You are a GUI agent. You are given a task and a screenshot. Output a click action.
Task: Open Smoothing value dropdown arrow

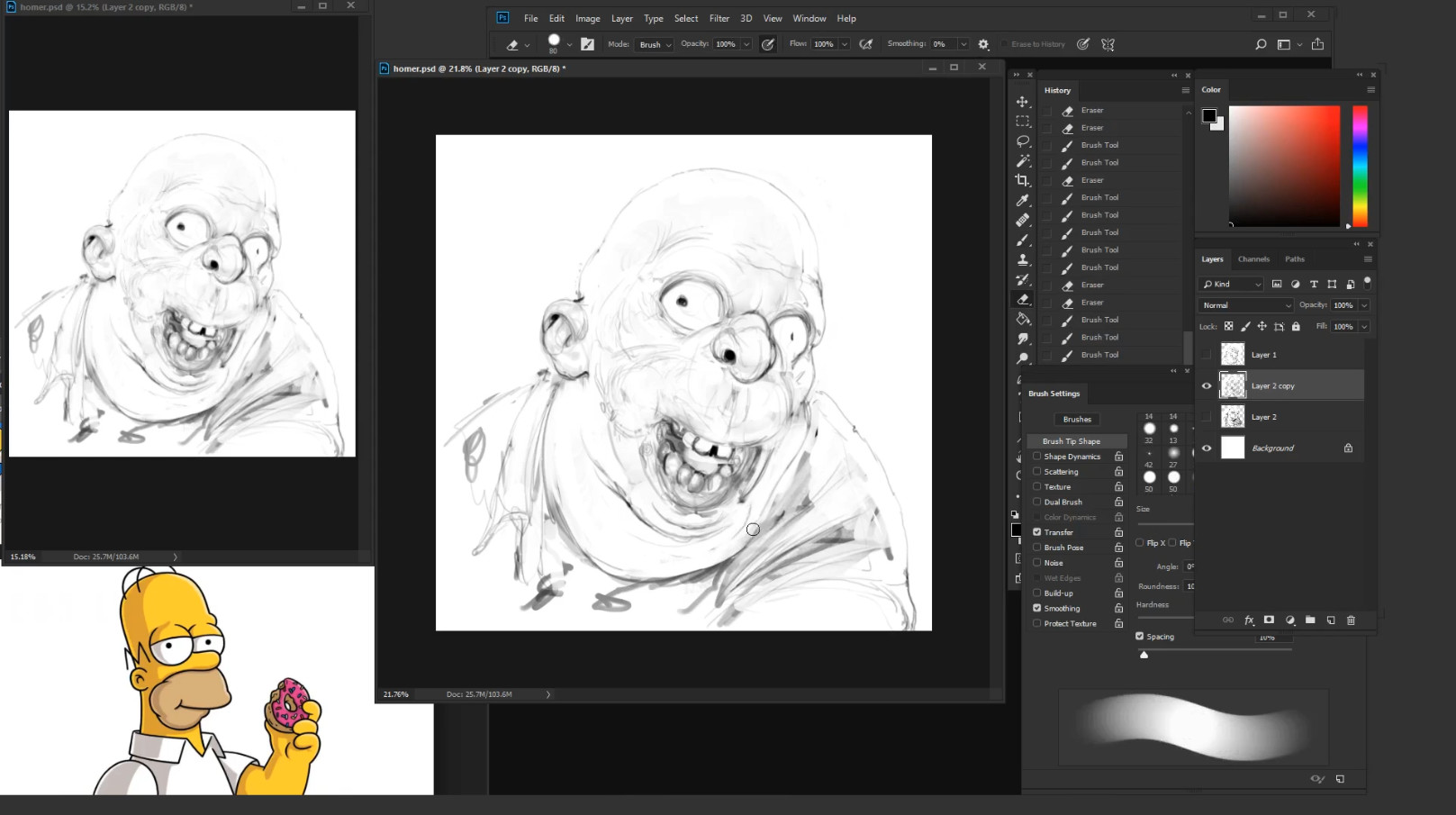(963, 44)
